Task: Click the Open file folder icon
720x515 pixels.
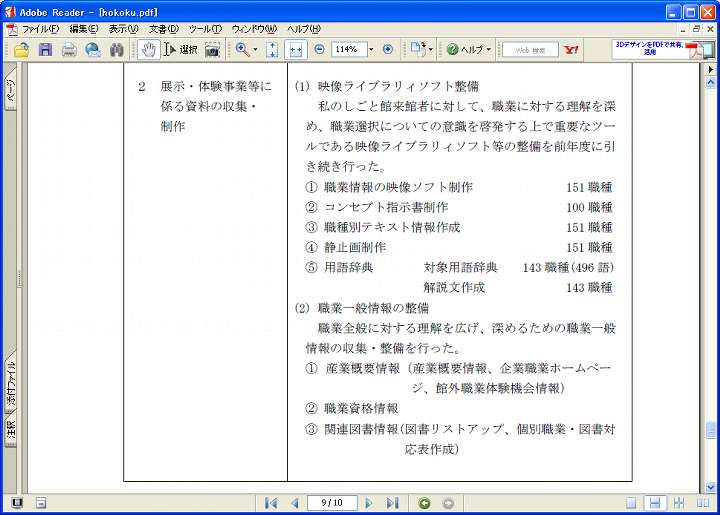Action: click(x=21, y=49)
